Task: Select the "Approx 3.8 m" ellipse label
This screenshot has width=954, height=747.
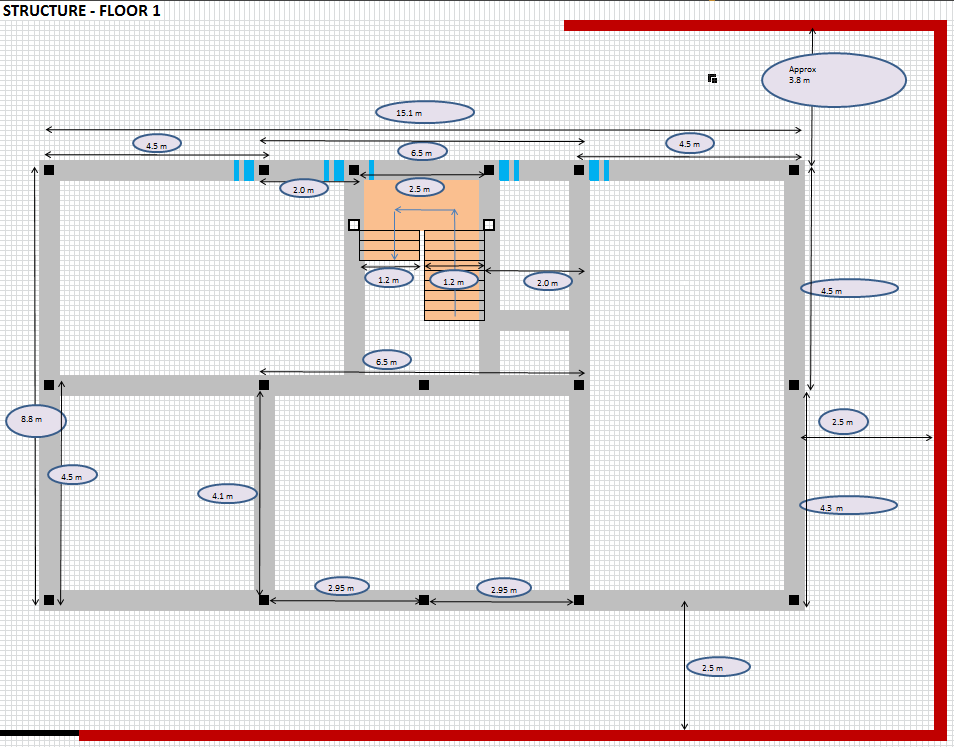Action: point(834,80)
